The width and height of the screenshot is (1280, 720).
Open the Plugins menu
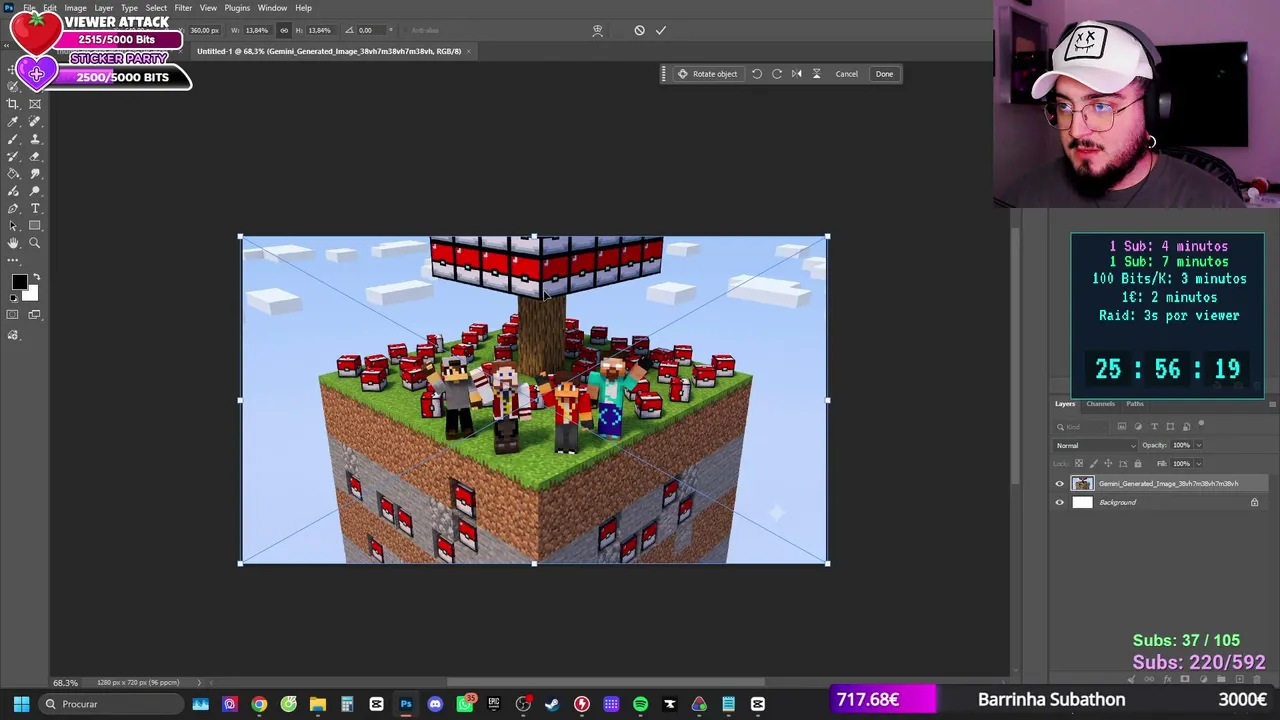[x=237, y=8]
